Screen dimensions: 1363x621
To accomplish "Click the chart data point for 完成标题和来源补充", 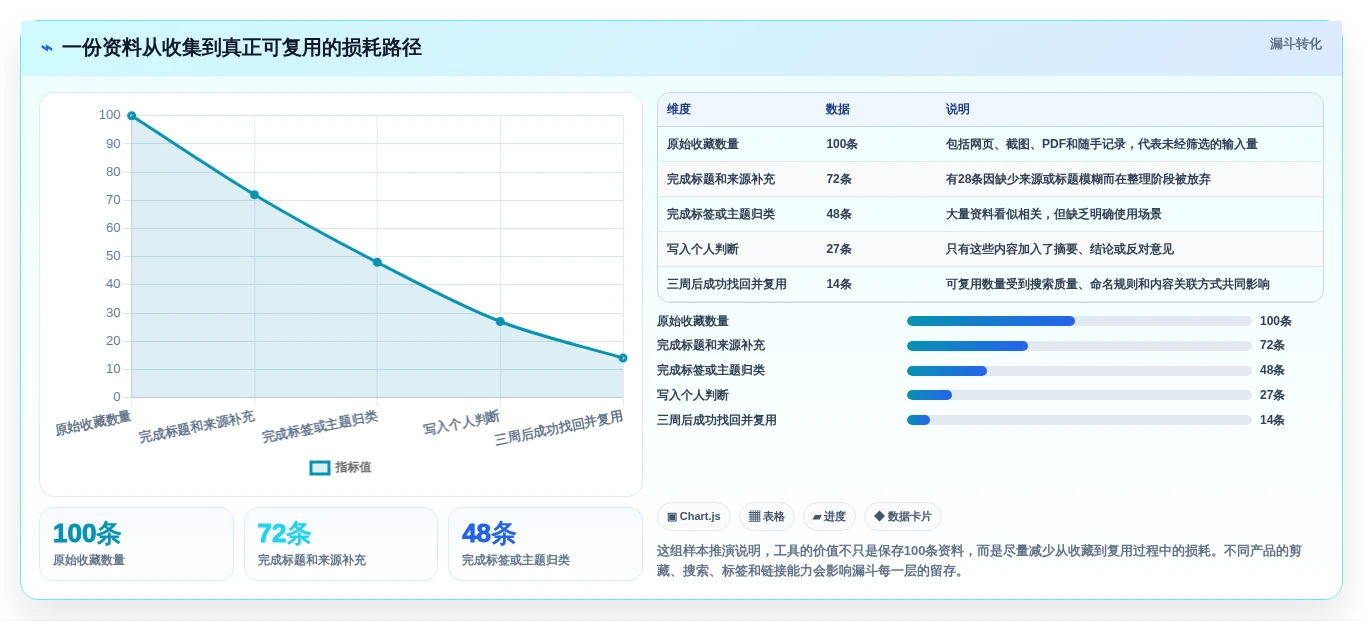I will [x=254, y=195].
